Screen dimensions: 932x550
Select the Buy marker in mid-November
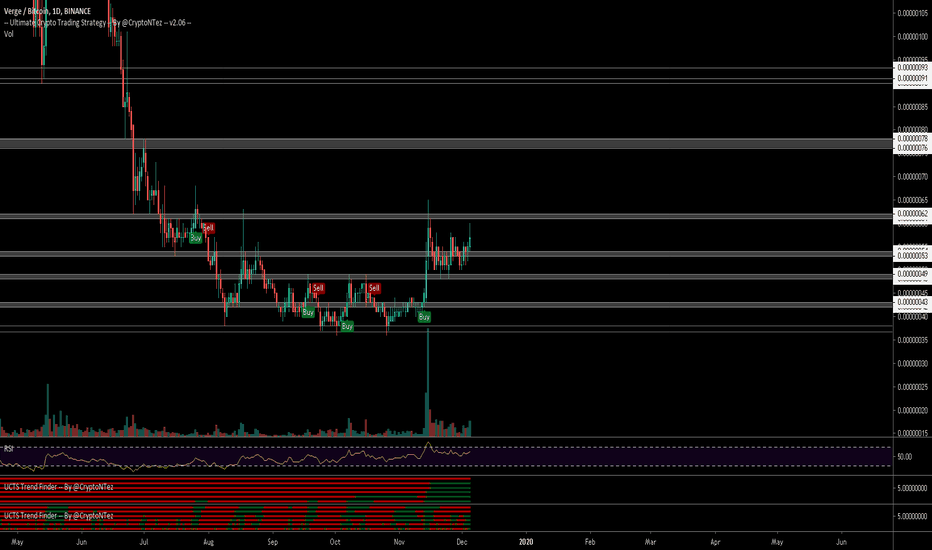pos(424,317)
